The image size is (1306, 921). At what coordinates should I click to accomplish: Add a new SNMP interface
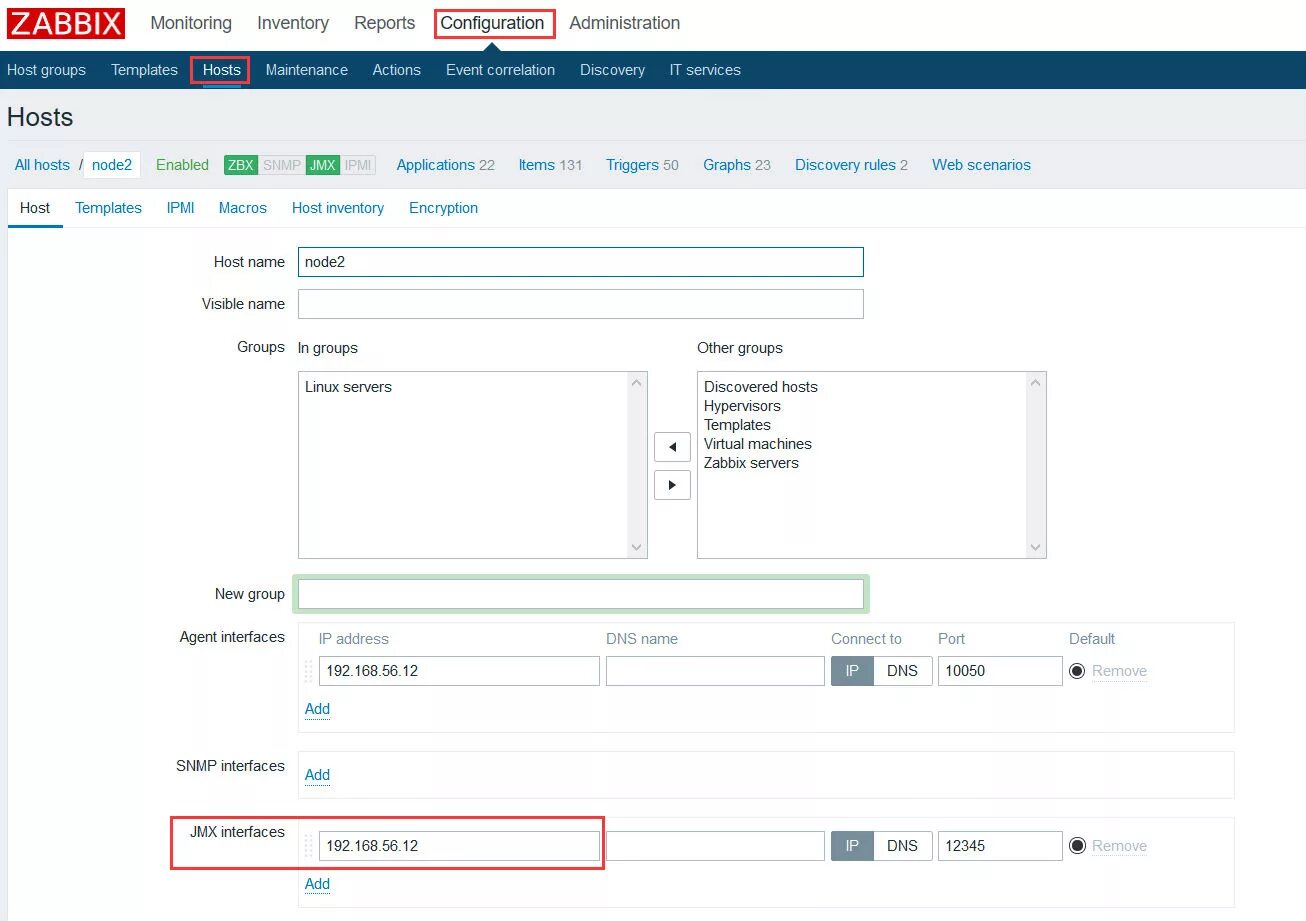pos(317,775)
